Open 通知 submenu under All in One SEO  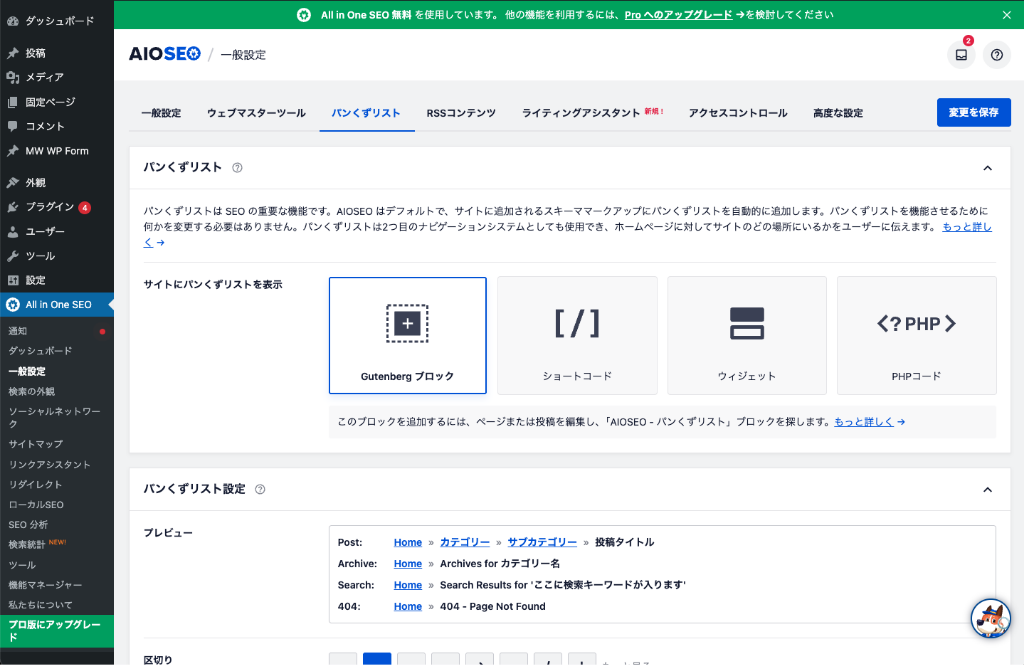57,331
